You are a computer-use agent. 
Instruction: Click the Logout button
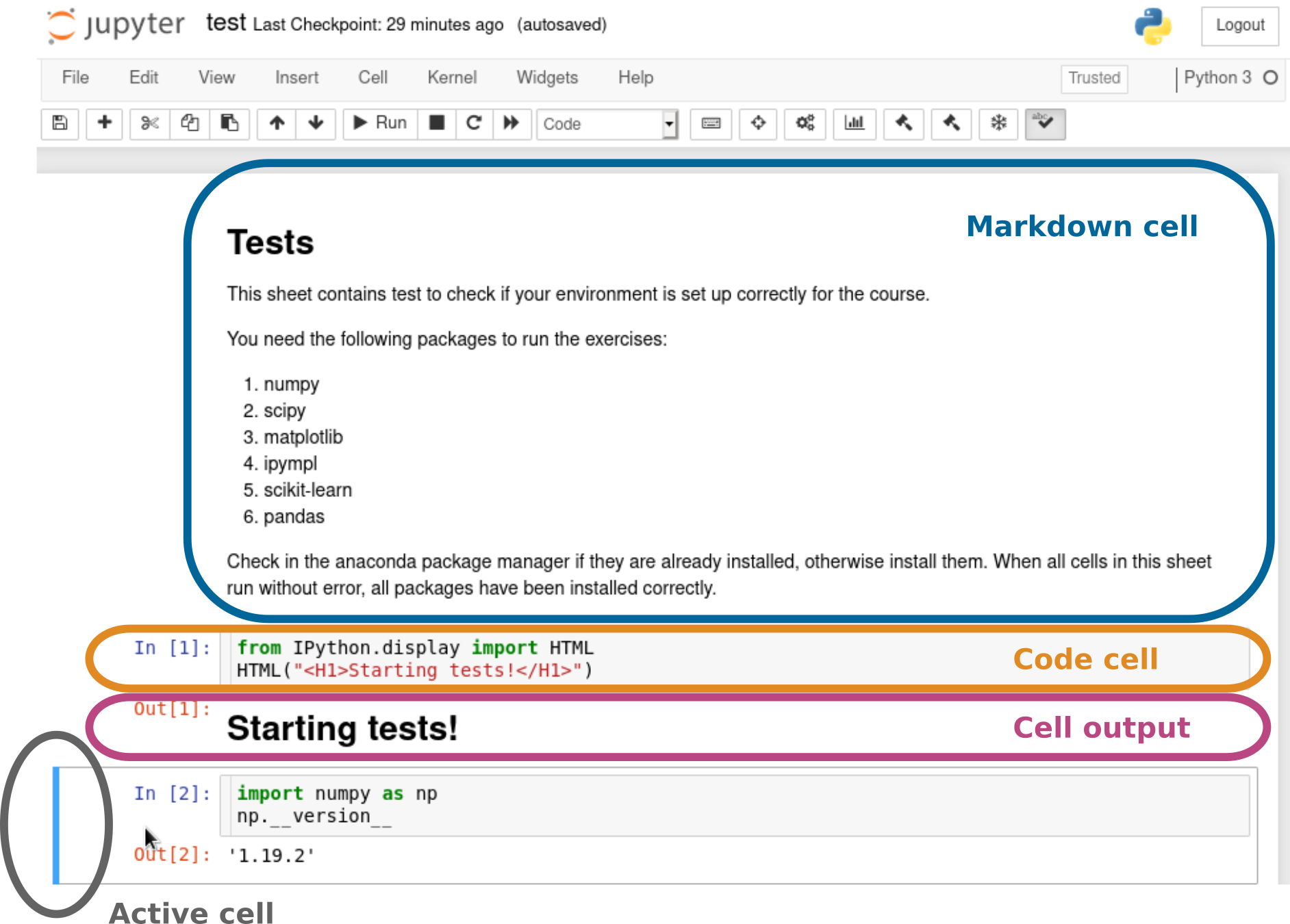click(1239, 25)
